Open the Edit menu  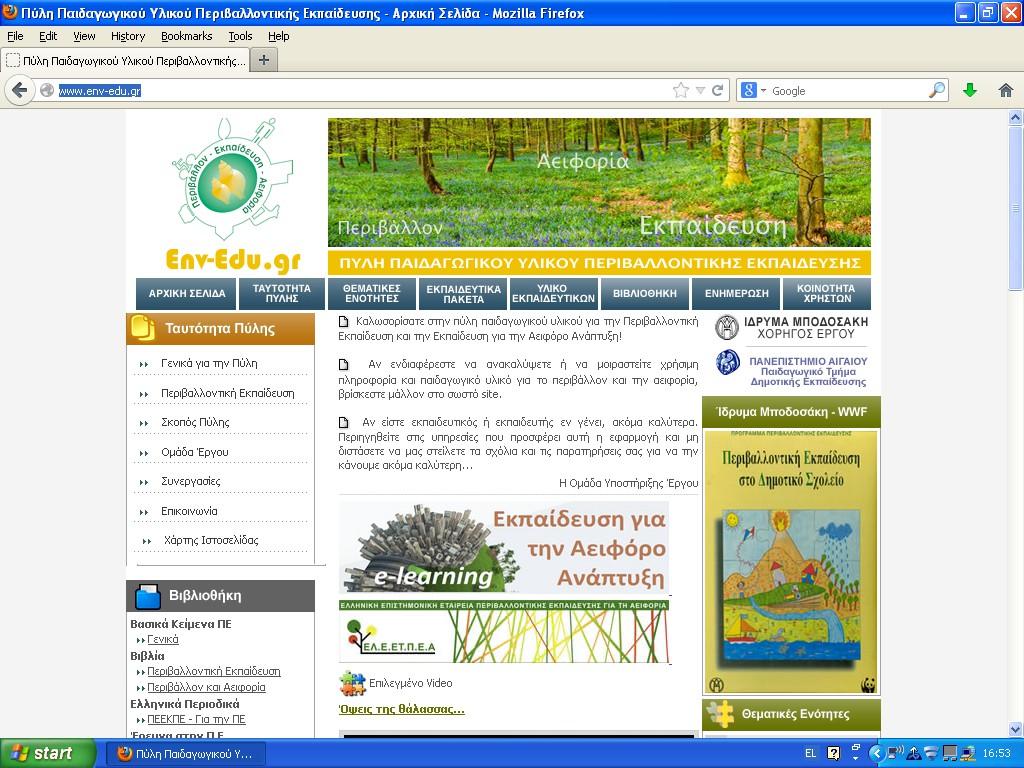(48, 36)
